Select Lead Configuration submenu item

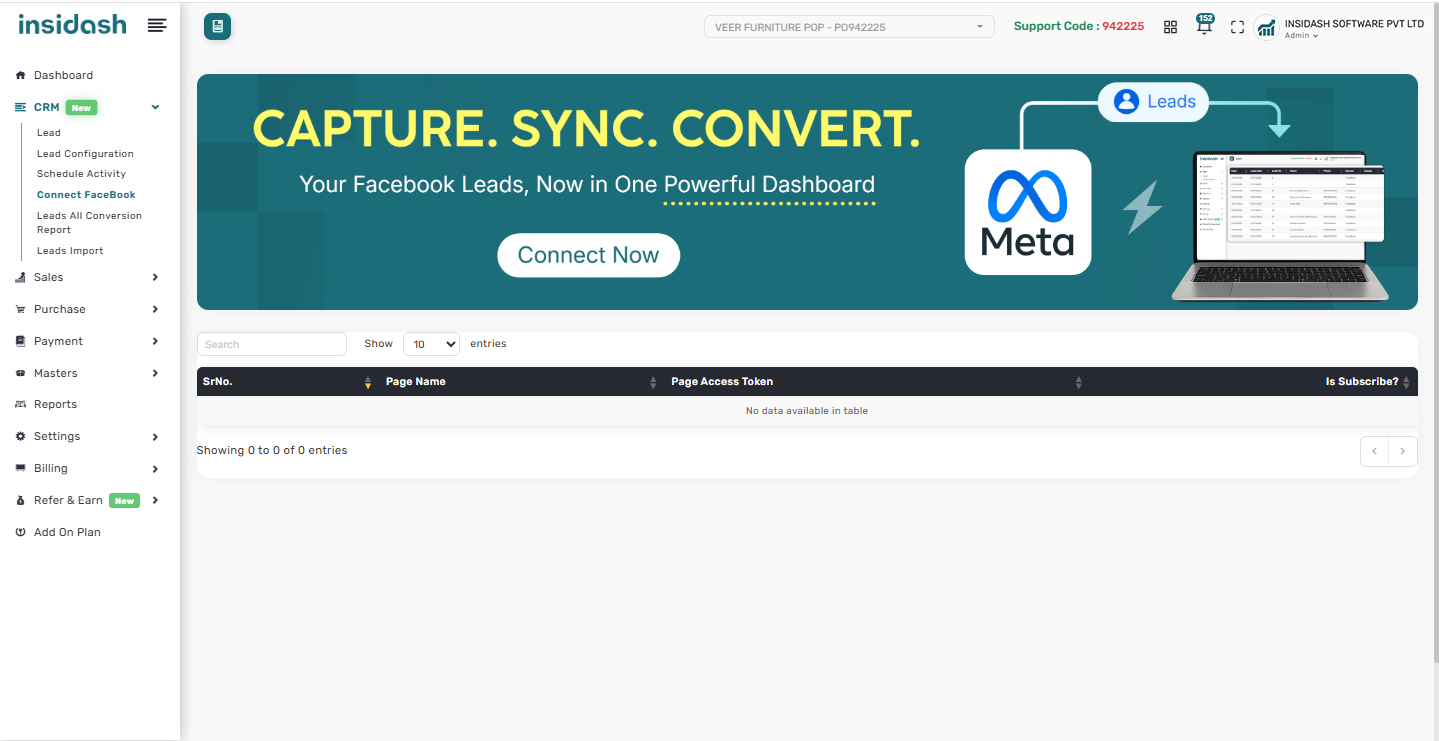coord(85,154)
